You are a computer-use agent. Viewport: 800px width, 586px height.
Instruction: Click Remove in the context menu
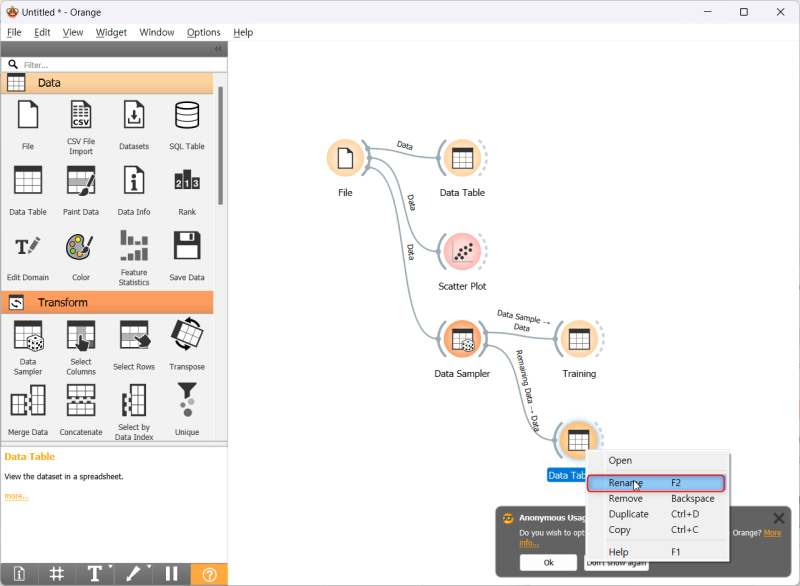(x=656, y=499)
